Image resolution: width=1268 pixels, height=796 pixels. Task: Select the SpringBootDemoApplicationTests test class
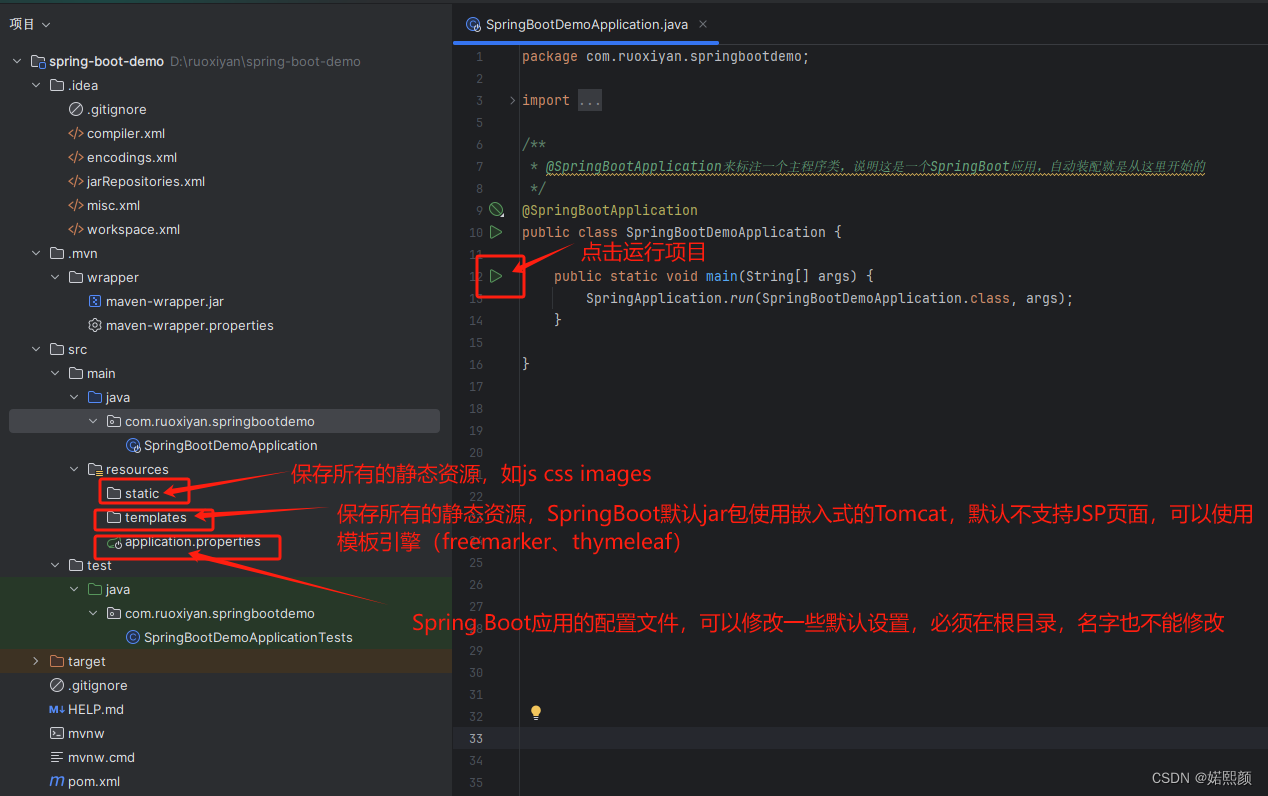click(x=242, y=637)
